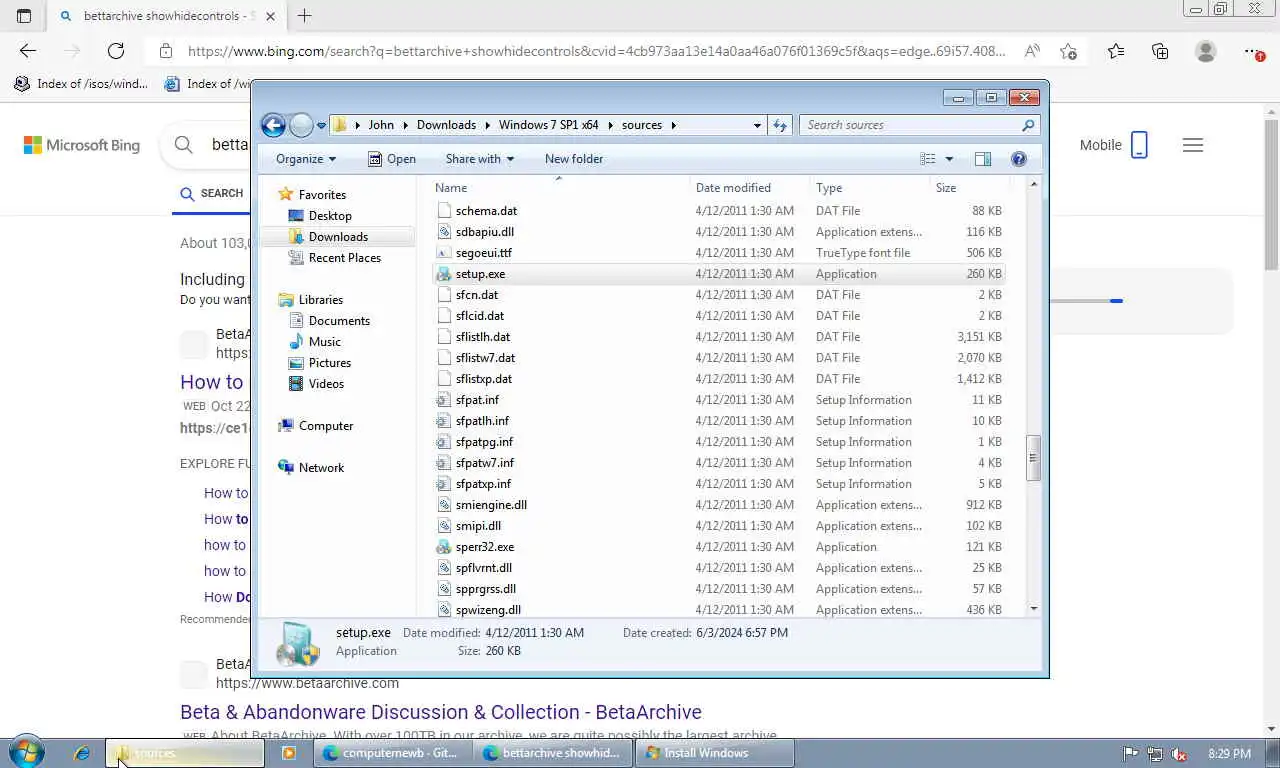
Task: Click the Bing SEARCH tab
Action: [x=211, y=194]
